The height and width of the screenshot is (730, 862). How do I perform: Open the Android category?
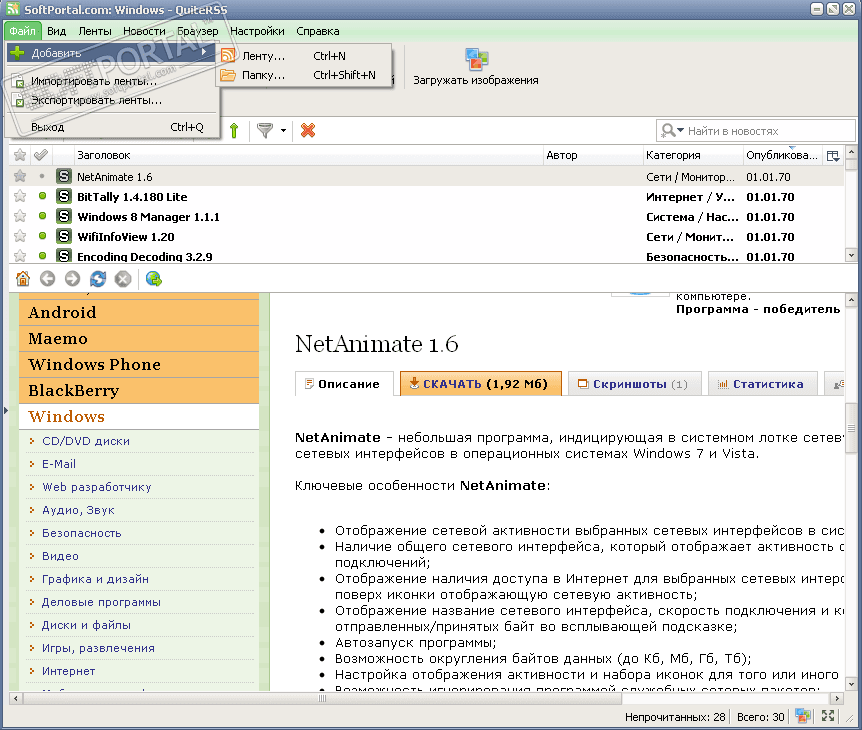pos(139,313)
